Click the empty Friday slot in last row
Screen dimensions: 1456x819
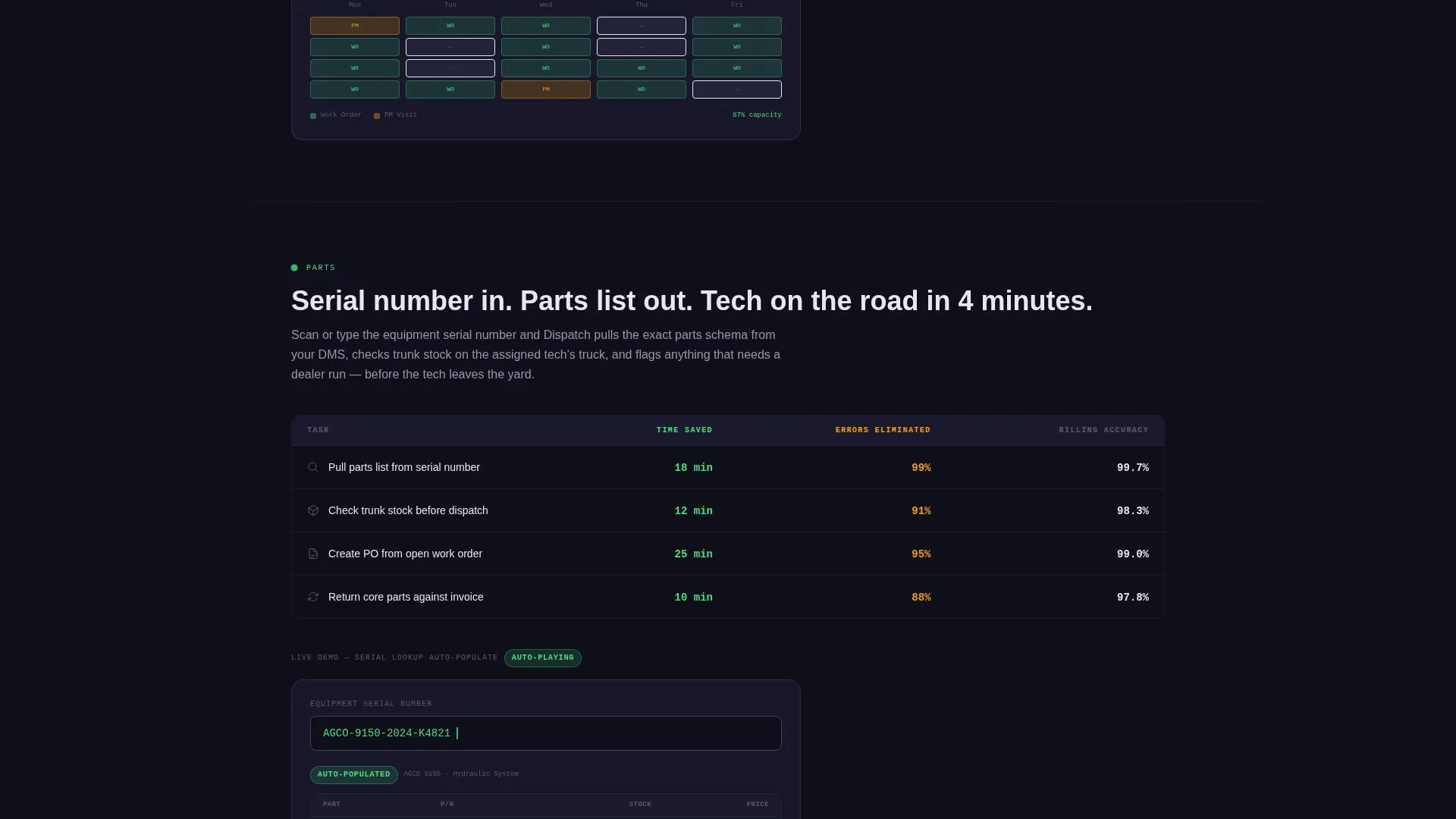click(x=737, y=89)
